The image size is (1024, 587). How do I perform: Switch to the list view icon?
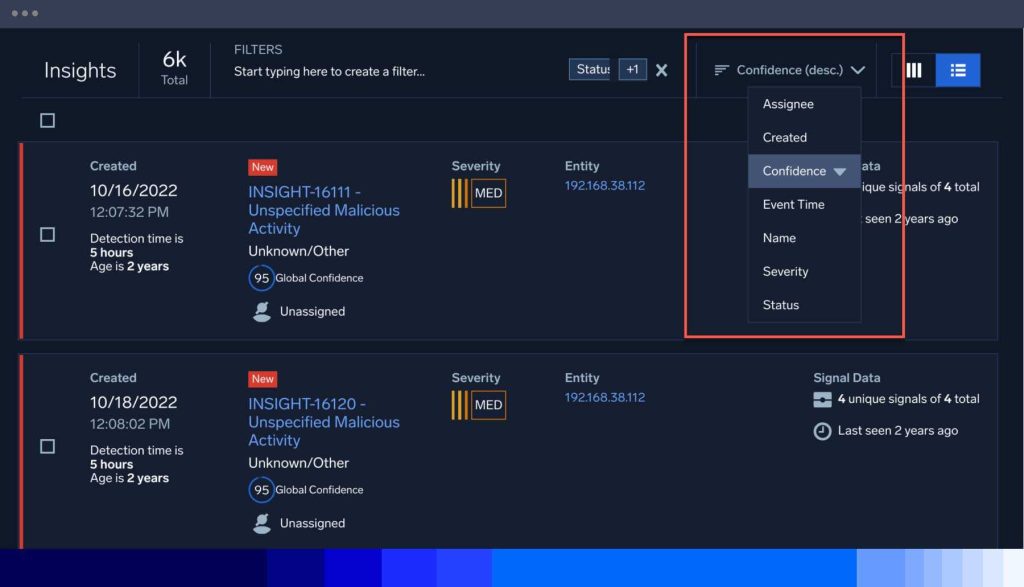coord(958,70)
